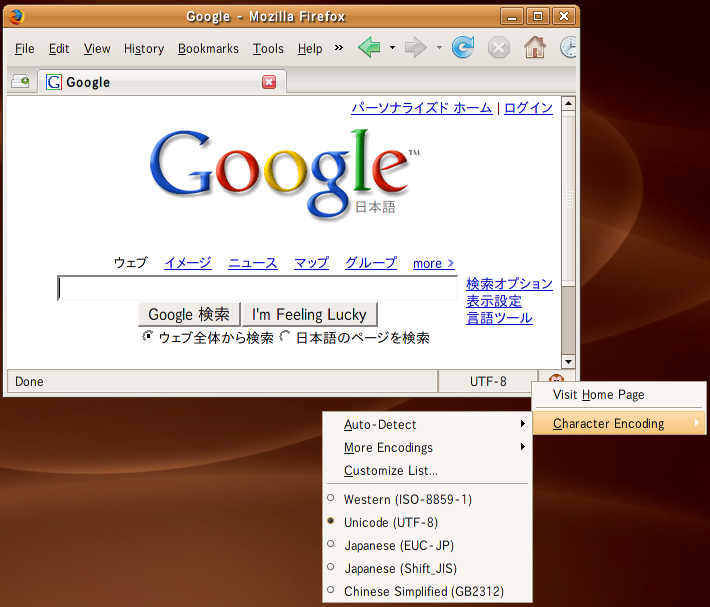Open the グループ link
Image resolution: width=710 pixels, height=607 pixels.
tap(371, 263)
